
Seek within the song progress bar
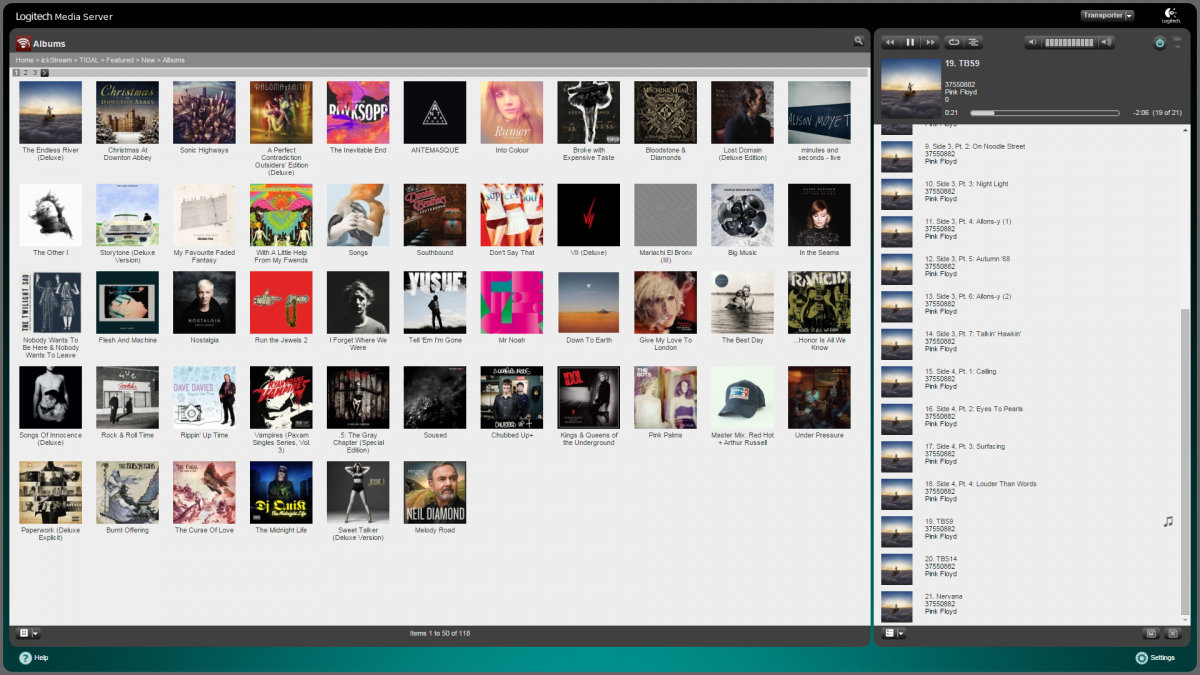(1045, 113)
